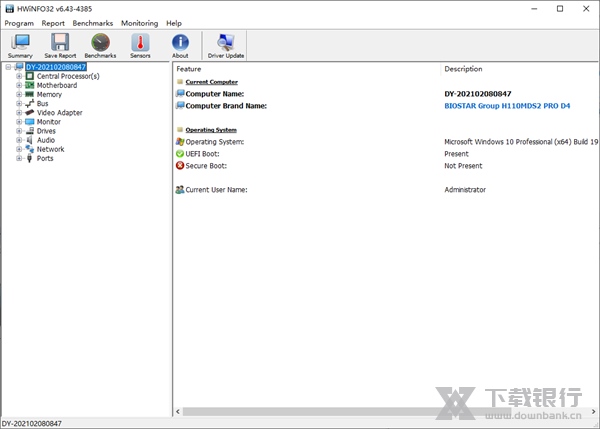
Task: Open the Monitoring menu
Action: click(139, 23)
